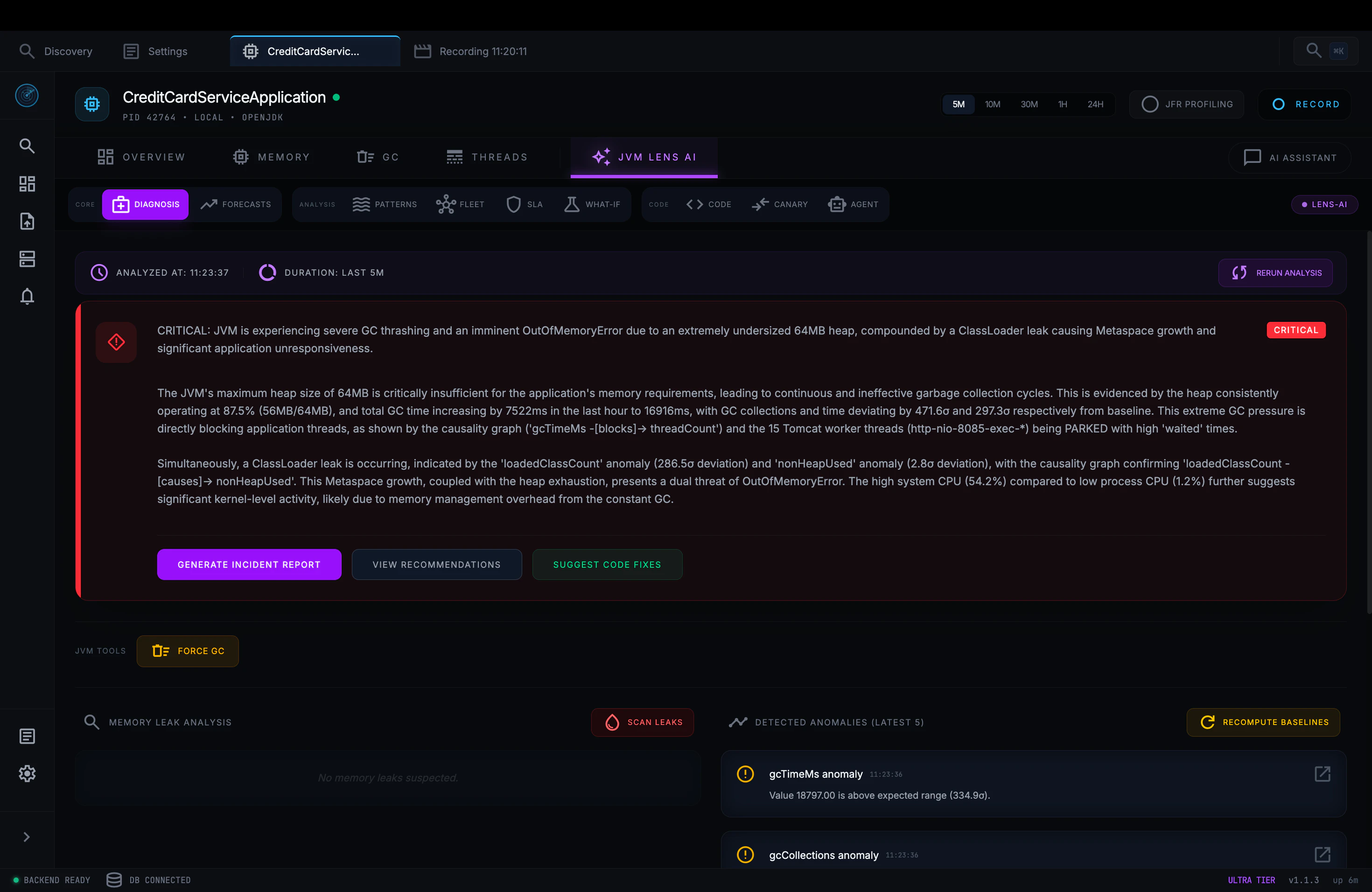The image size is (1372, 892).
Task: Click Generate Incident Report button
Action: click(249, 564)
